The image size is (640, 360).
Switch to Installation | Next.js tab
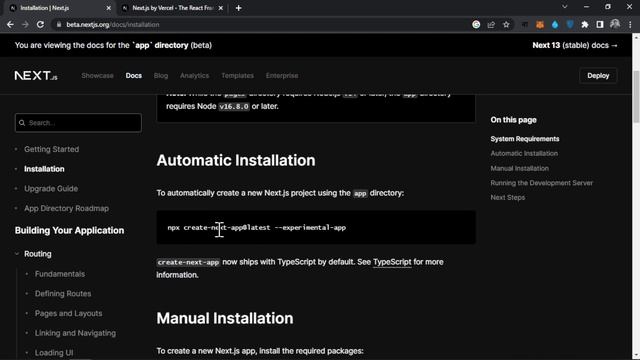60,8
